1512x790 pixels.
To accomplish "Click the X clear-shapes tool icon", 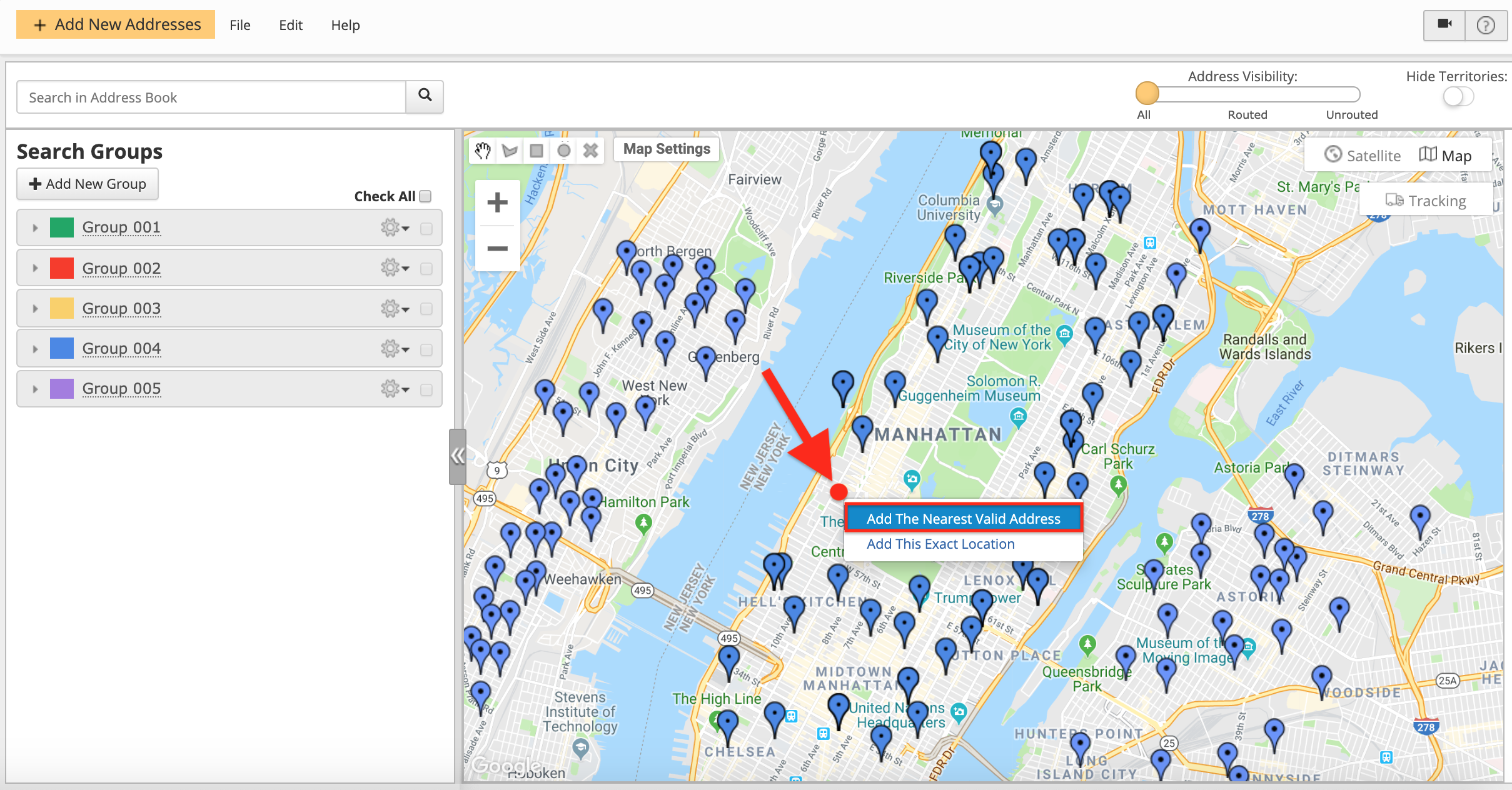I will [590, 151].
